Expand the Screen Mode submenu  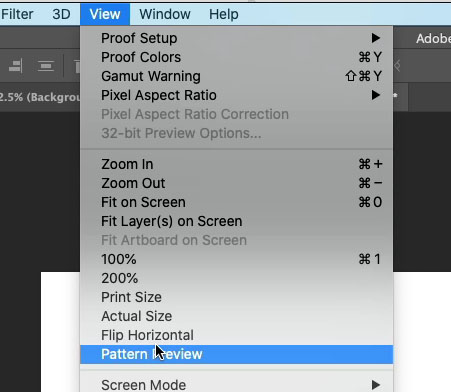point(237,385)
